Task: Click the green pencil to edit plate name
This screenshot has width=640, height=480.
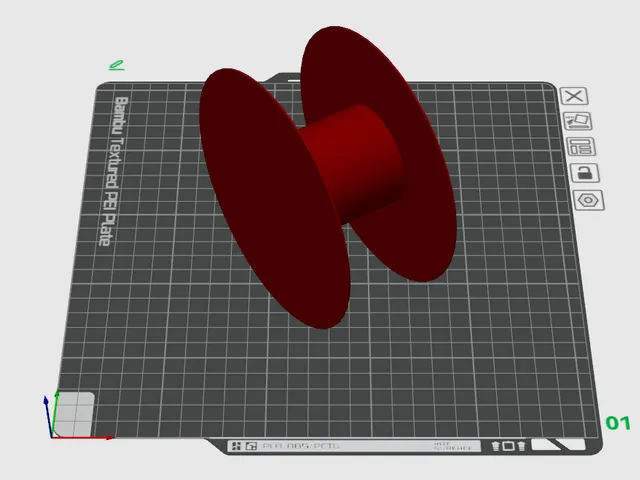Action: pos(116,65)
